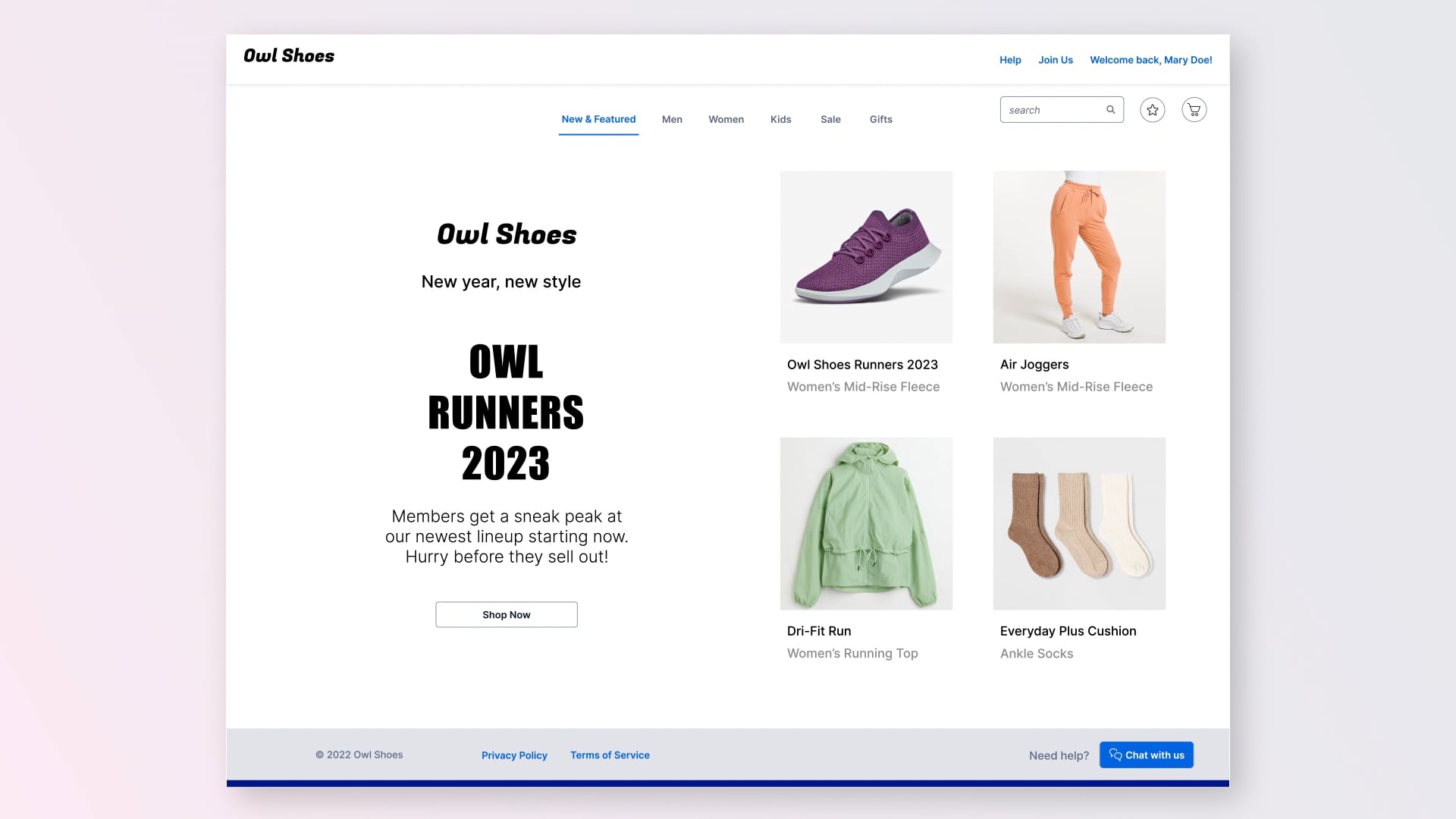Click the Ankle Socks subtitle
The height and width of the screenshot is (819, 1456).
tap(1037, 654)
